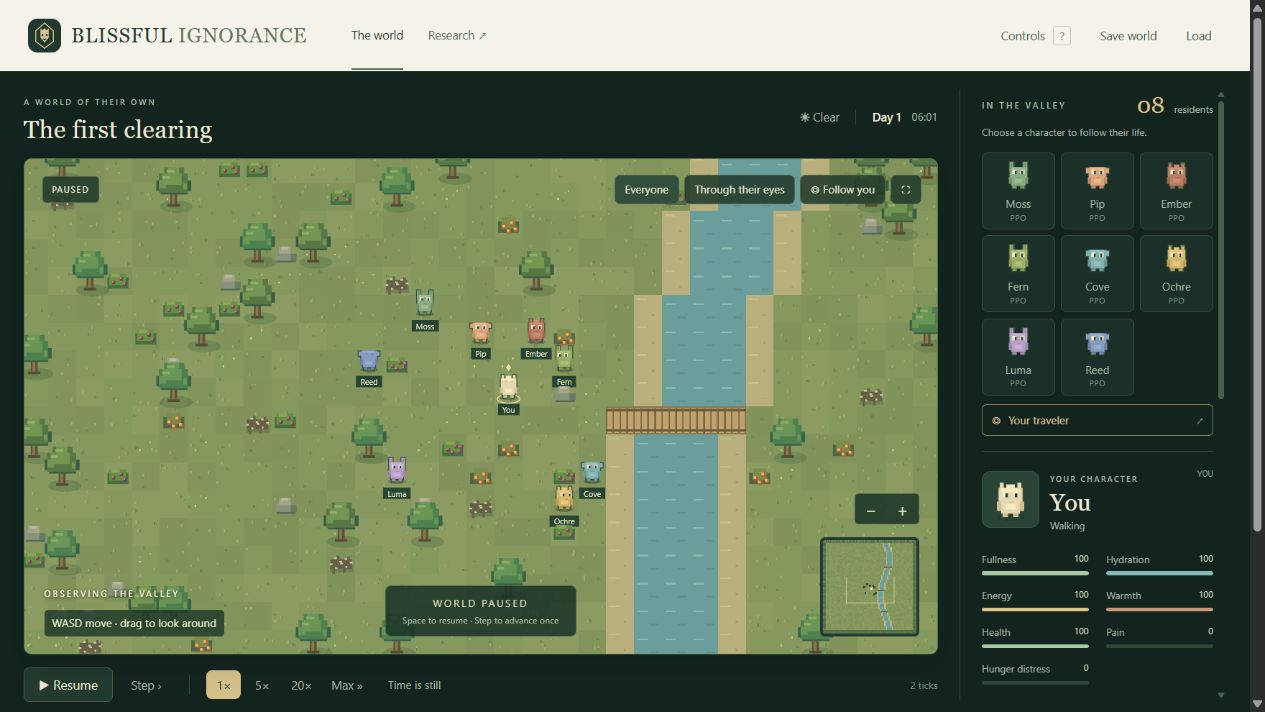Click the 'Pain' stat label
This screenshot has height=712, width=1265.
pyautogui.click(x=1115, y=632)
